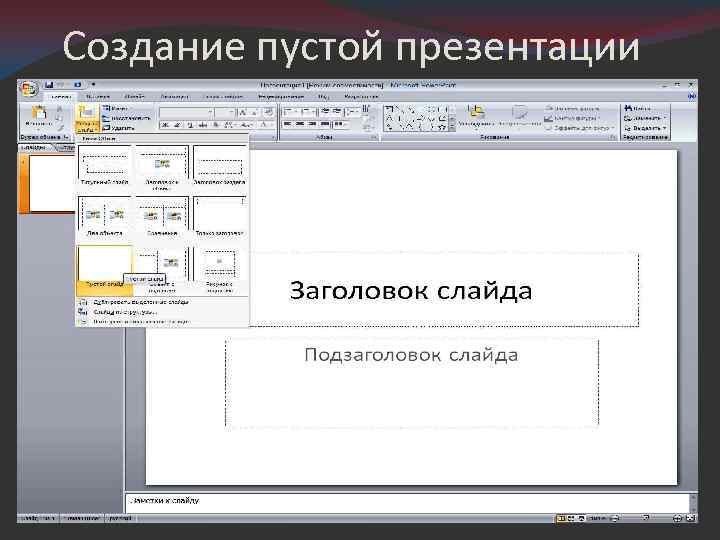Click Повторное использование слайдов menu item
This screenshot has width=720, height=540.
[163, 322]
